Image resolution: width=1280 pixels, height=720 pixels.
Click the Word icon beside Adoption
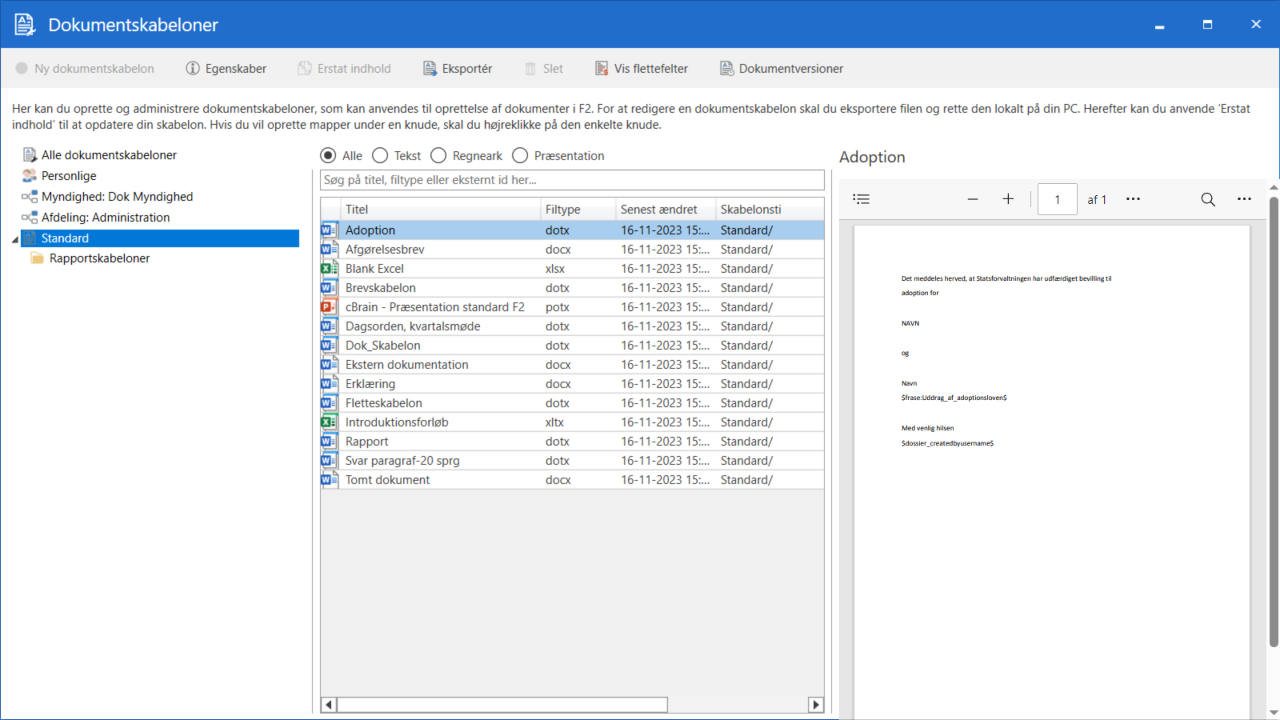pyautogui.click(x=329, y=230)
